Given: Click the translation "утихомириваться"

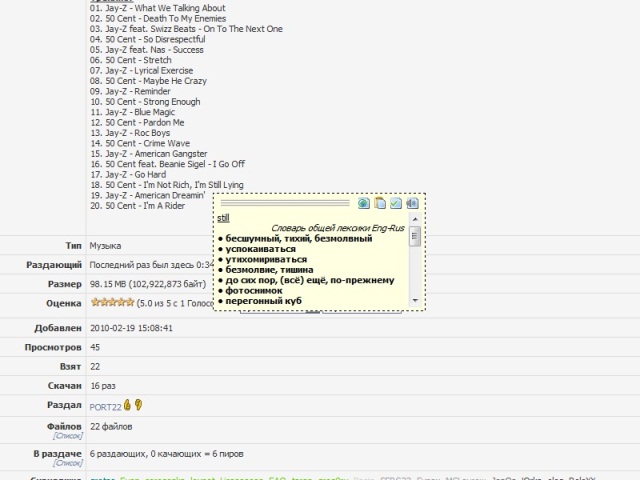Looking at the screenshot, I should click(x=266, y=259).
